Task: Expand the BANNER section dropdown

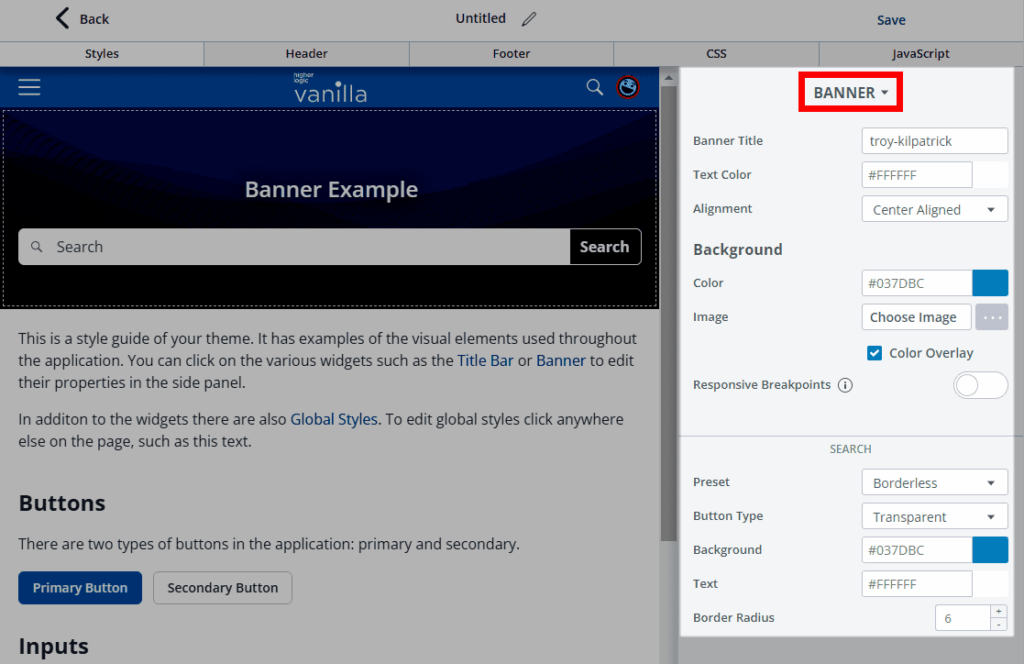Action: [851, 93]
